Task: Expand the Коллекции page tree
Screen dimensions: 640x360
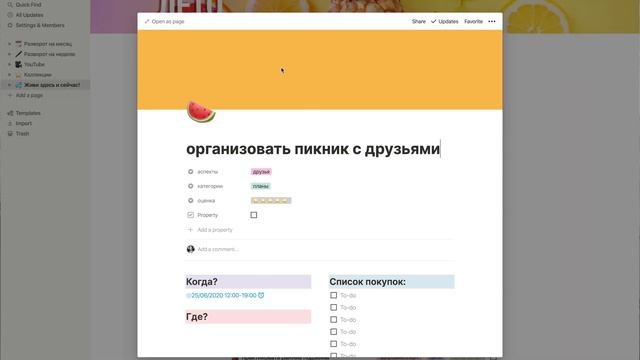Action: click(x=9, y=75)
